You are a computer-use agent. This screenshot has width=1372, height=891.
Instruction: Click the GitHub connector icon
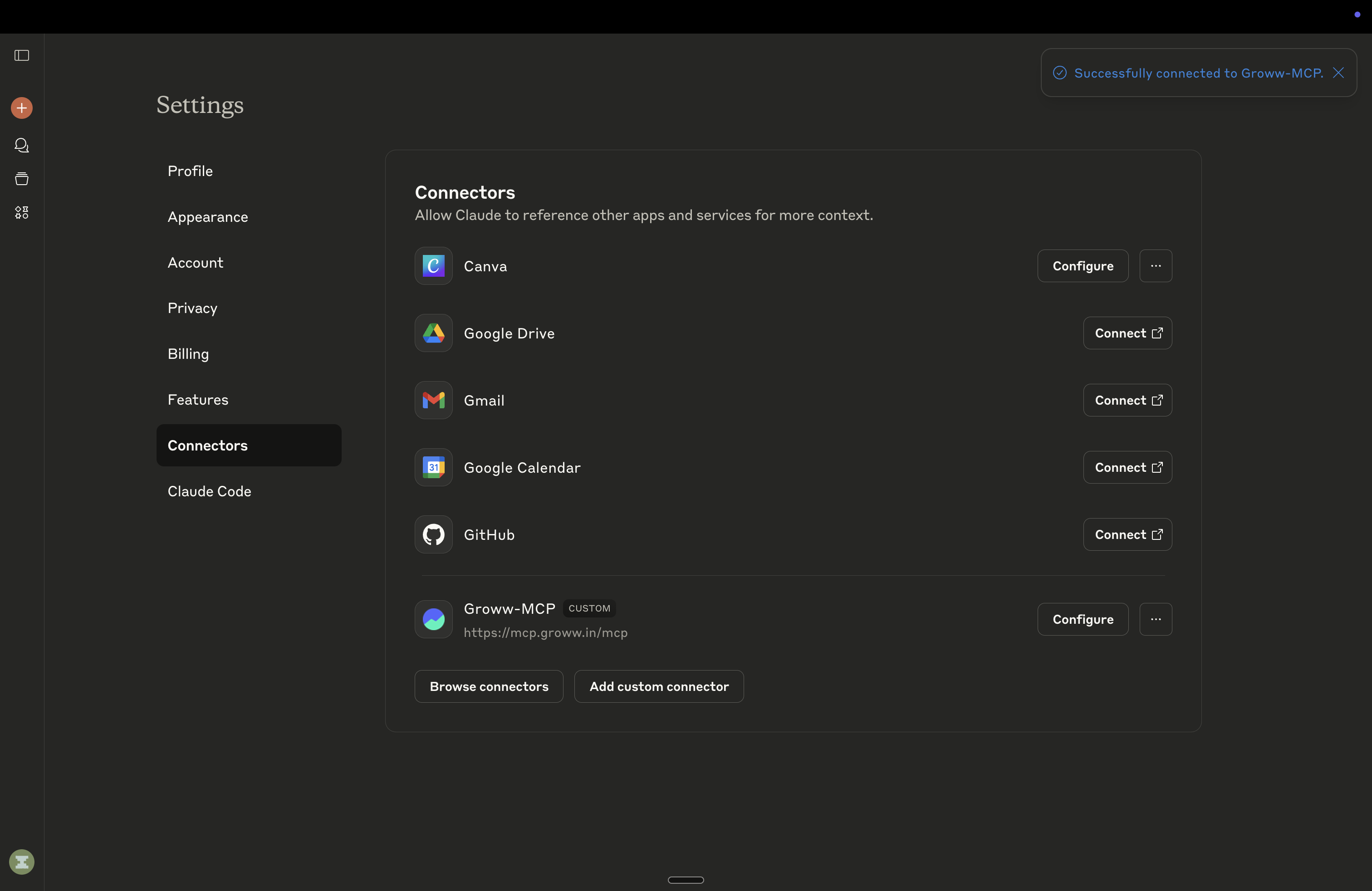click(x=433, y=535)
